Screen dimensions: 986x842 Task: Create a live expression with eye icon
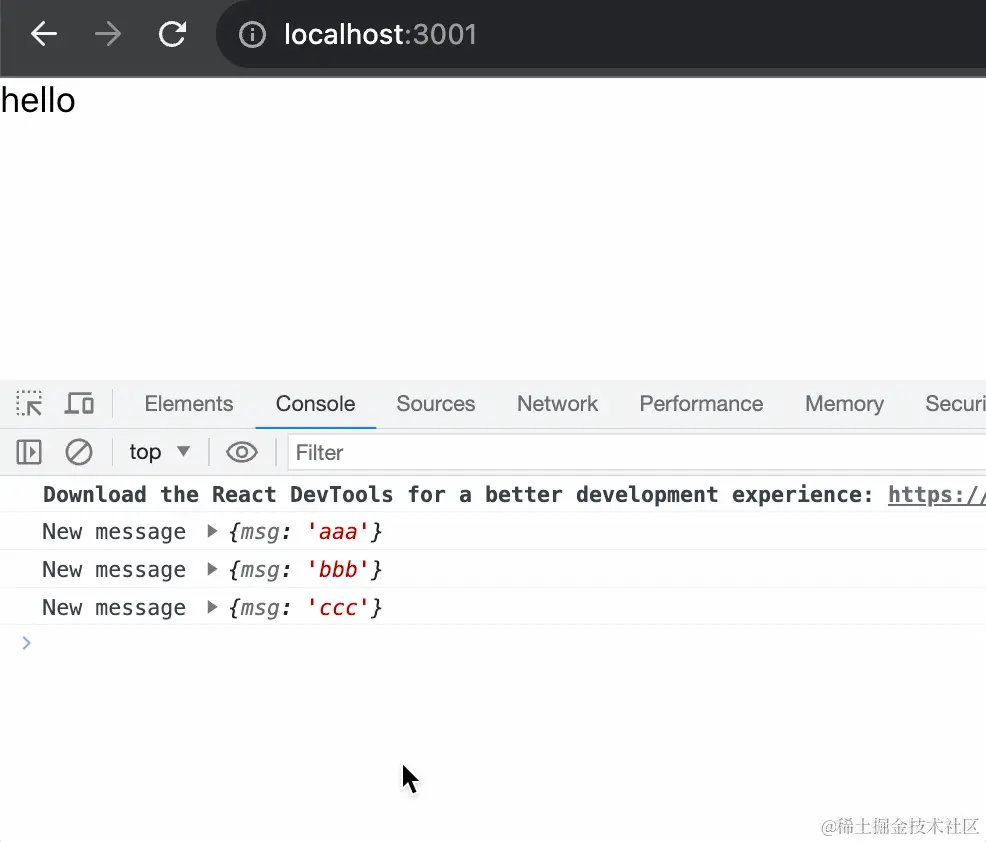point(241,452)
